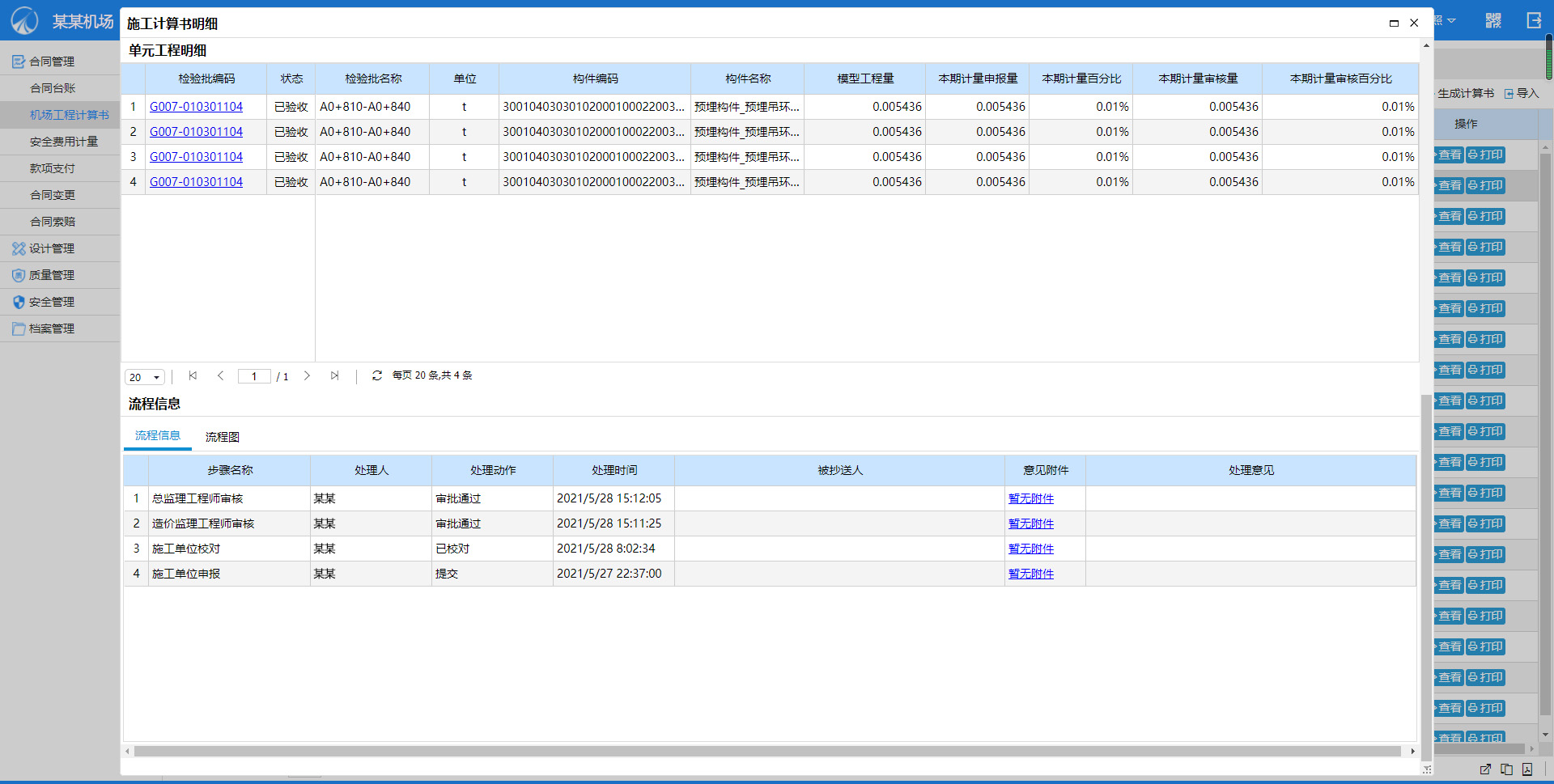This screenshot has height=784, width=1554.
Task: Go to next page of unit table
Action: (307, 375)
